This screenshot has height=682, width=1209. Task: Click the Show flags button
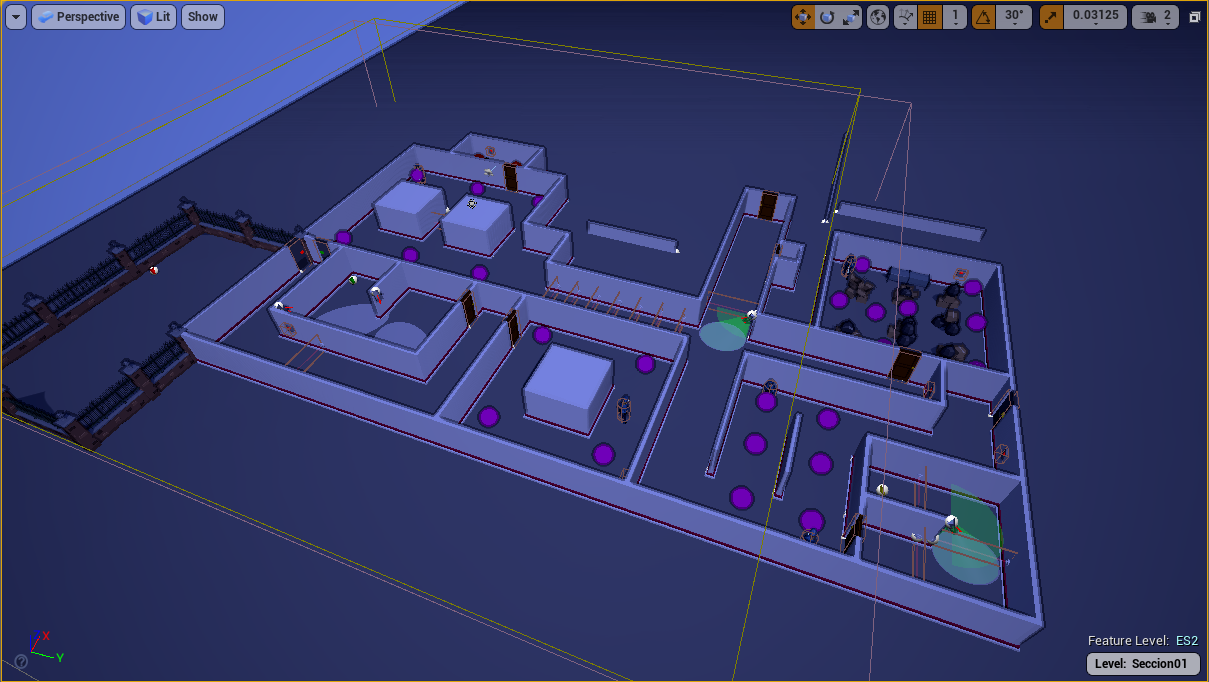pyautogui.click(x=203, y=17)
